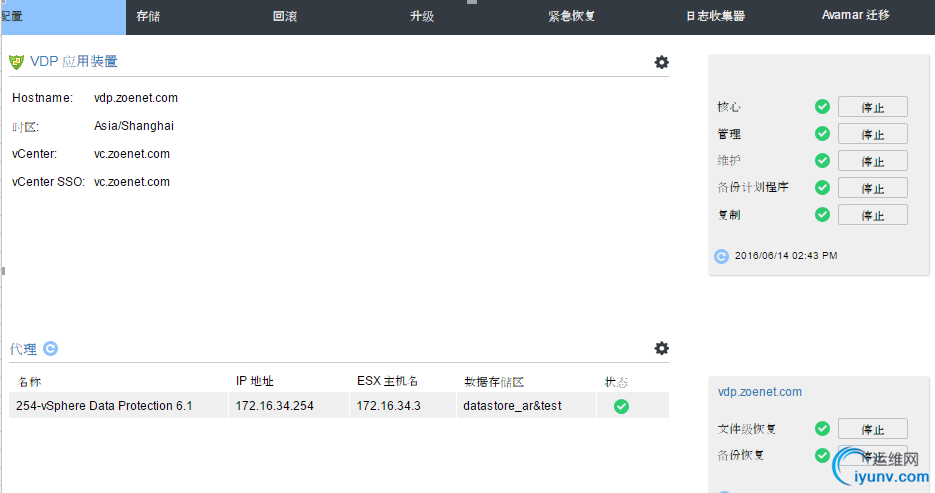The image size is (935, 493).
Task: Open the vdp.zoenet.com proxy link
Action: 760,392
